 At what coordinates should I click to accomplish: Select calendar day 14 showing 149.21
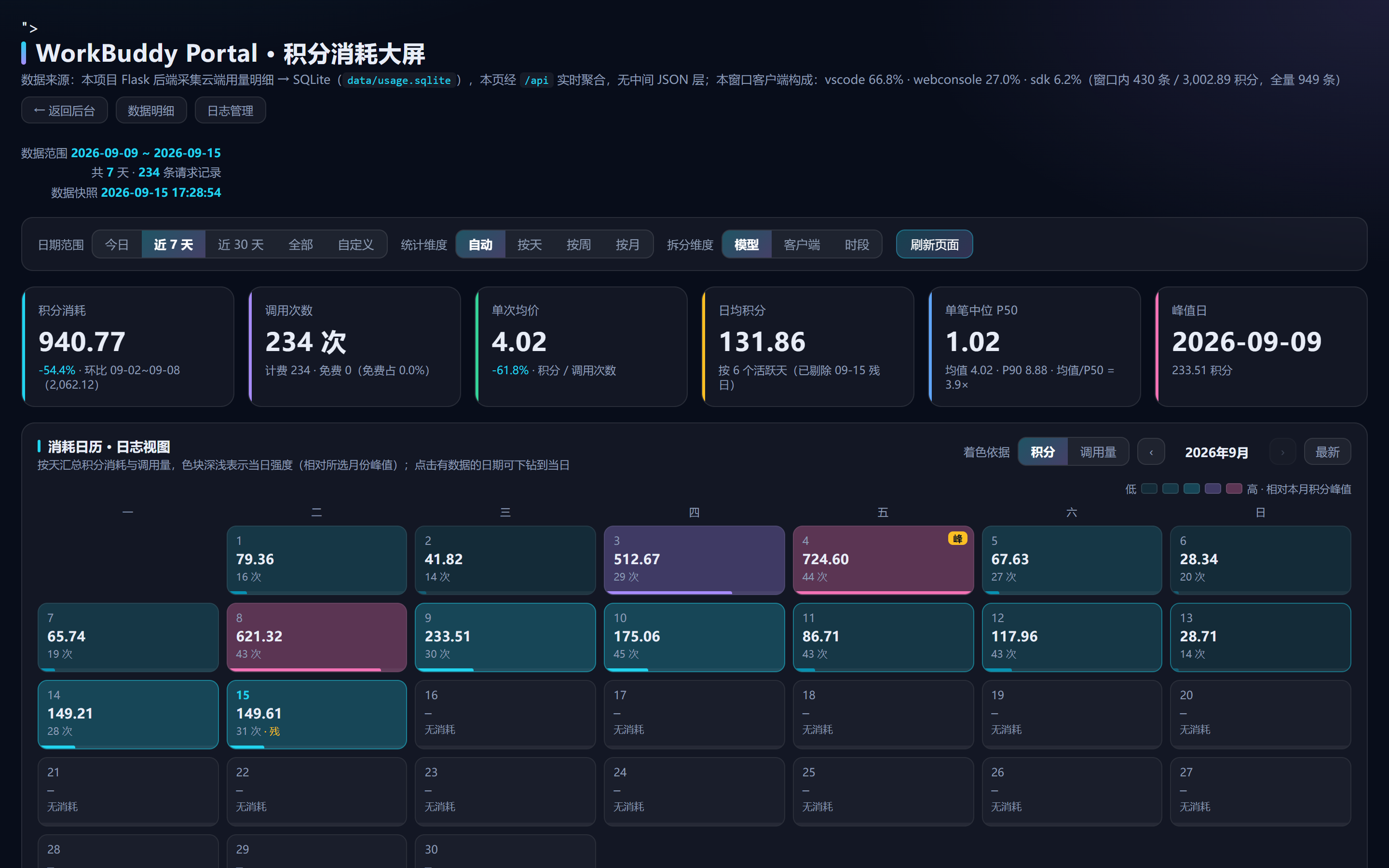point(128,714)
